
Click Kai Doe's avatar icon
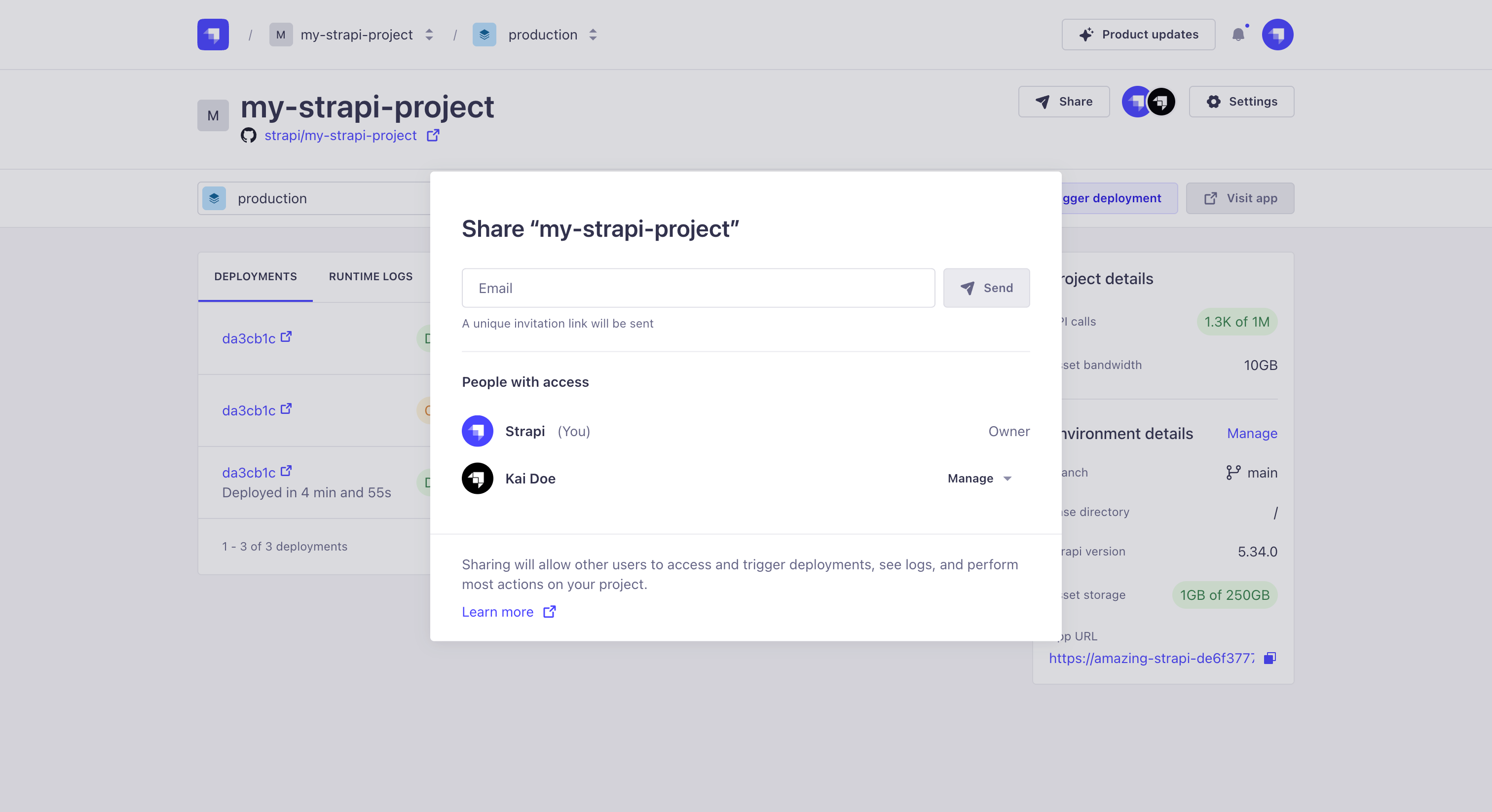[x=477, y=479]
